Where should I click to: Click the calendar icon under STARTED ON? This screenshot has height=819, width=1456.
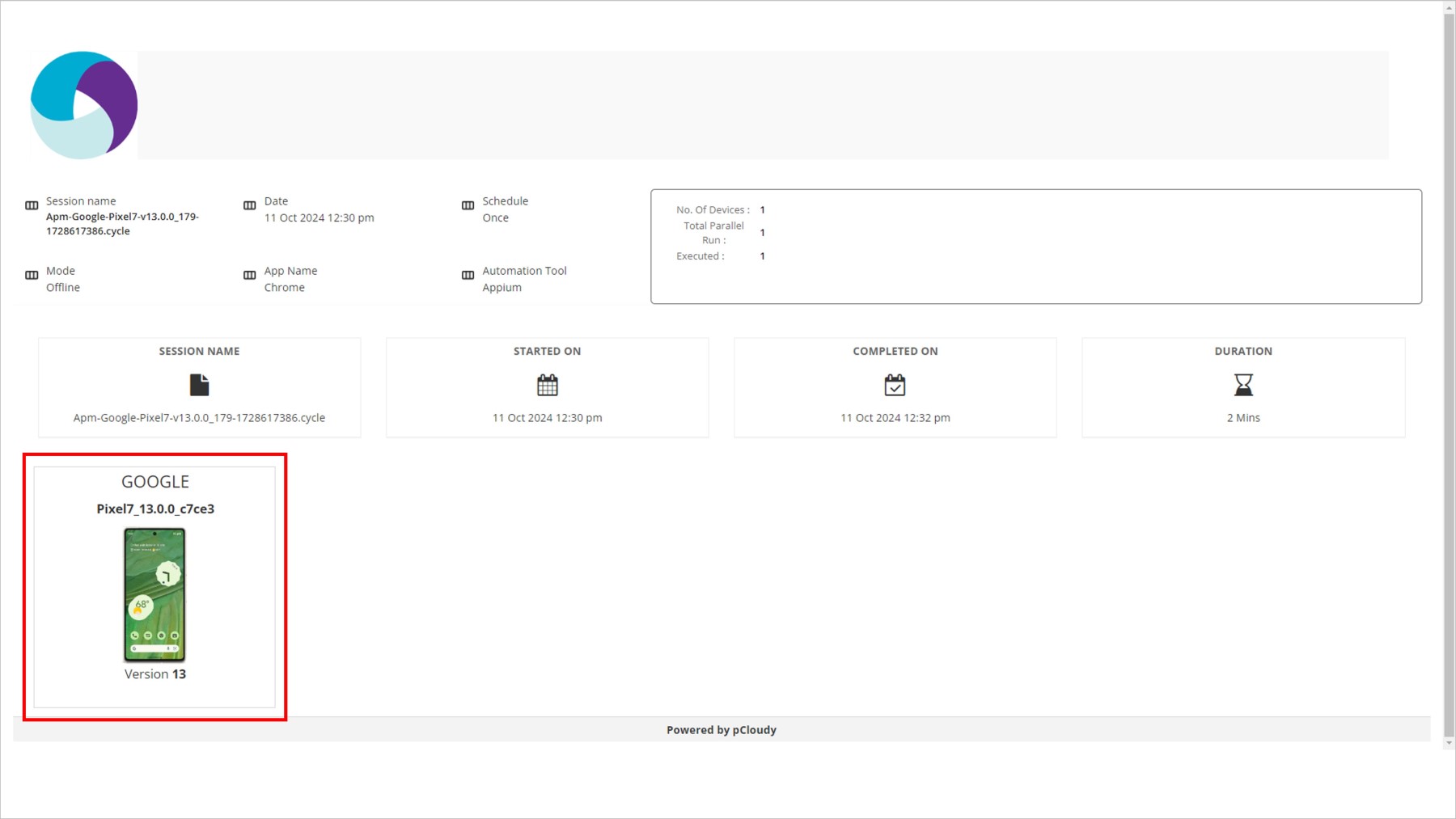(x=548, y=385)
